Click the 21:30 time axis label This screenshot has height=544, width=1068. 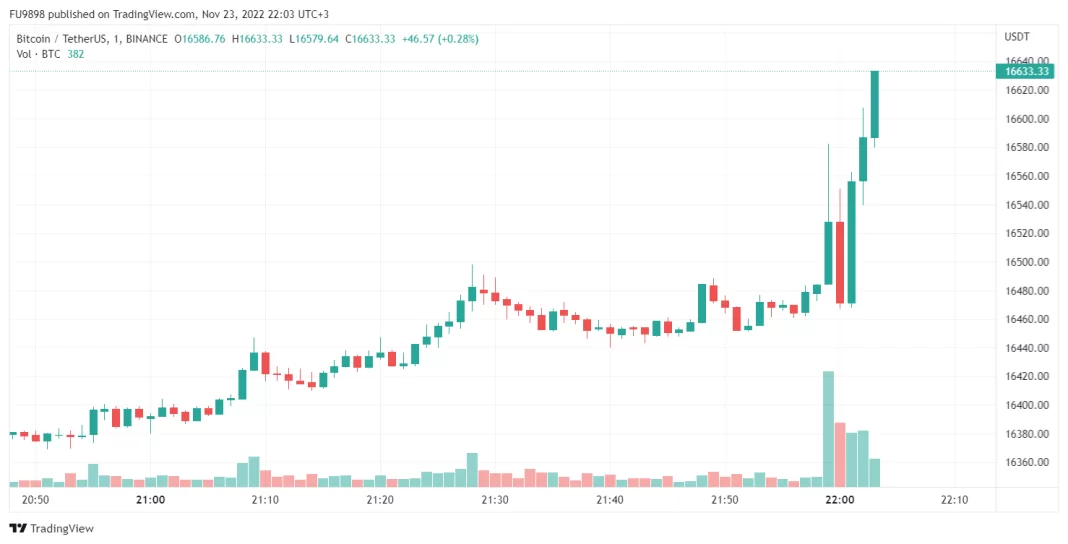click(x=494, y=500)
